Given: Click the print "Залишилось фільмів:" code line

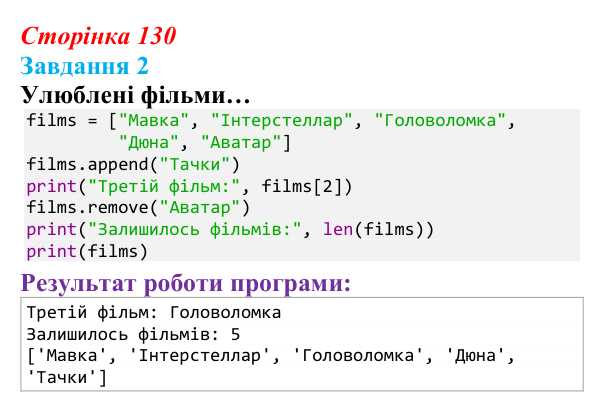Looking at the screenshot, I should (x=230, y=230).
